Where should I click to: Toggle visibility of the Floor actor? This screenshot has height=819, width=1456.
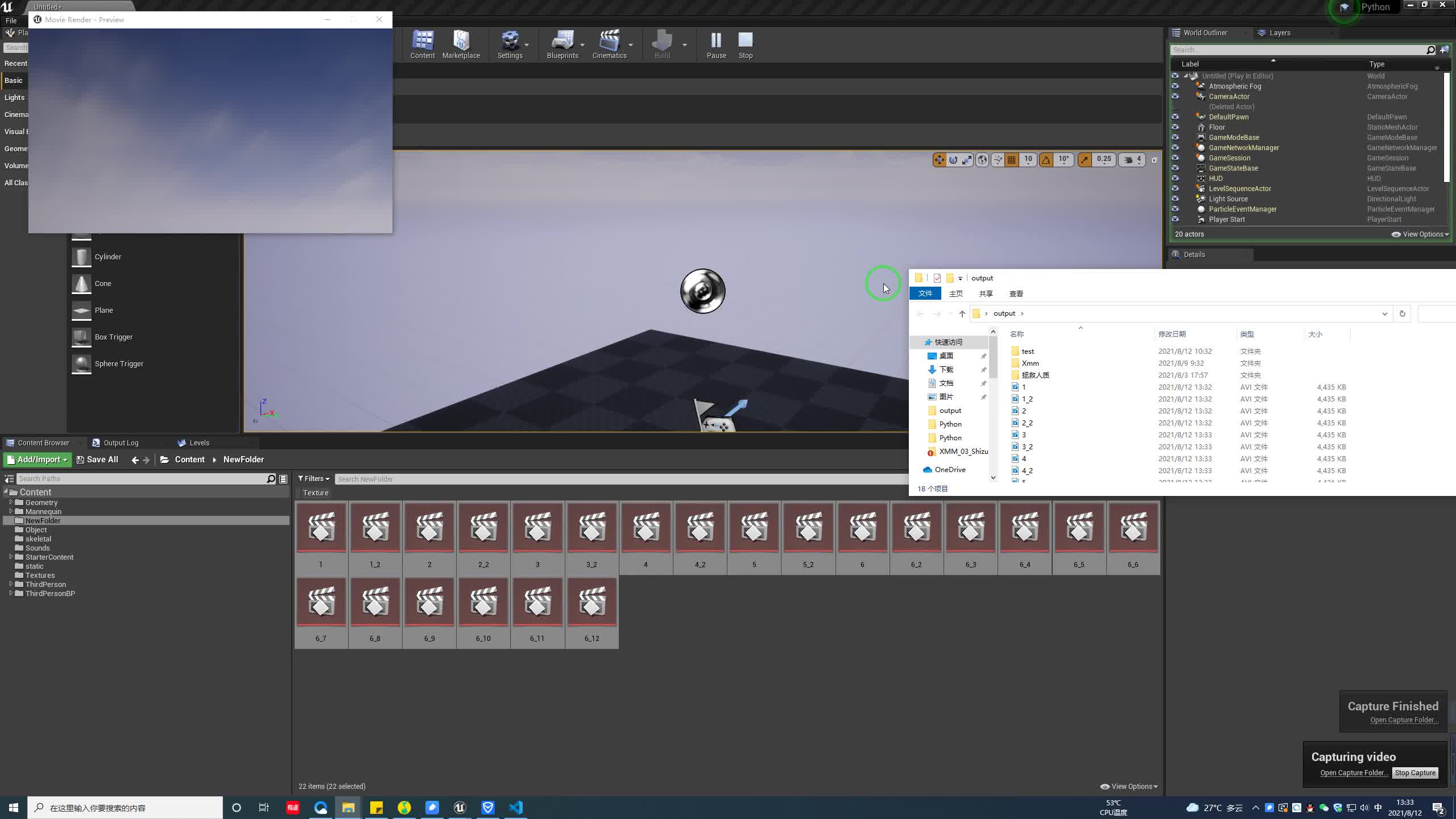pyautogui.click(x=1176, y=127)
